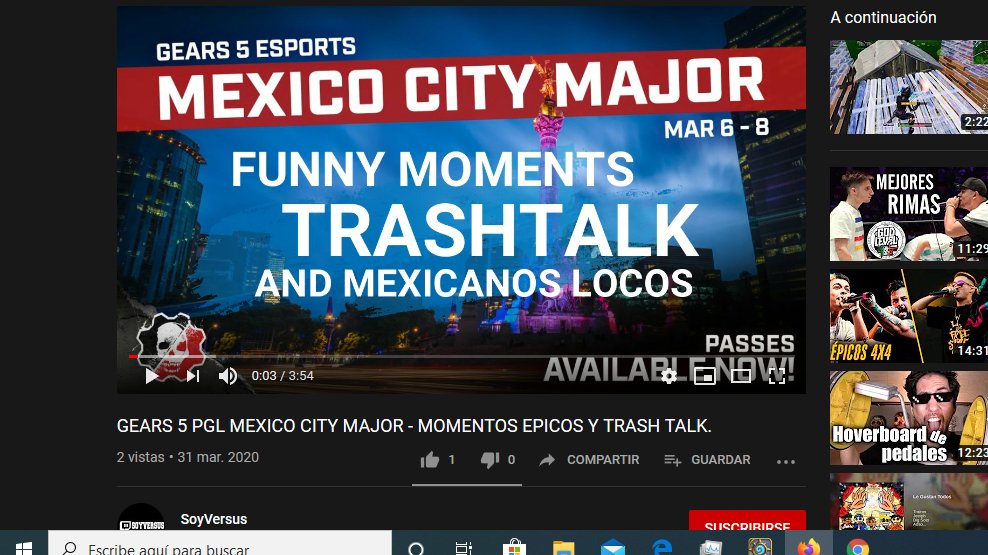This screenshot has height=555, width=988.
Task: Open video settings gear
Action: pos(669,376)
